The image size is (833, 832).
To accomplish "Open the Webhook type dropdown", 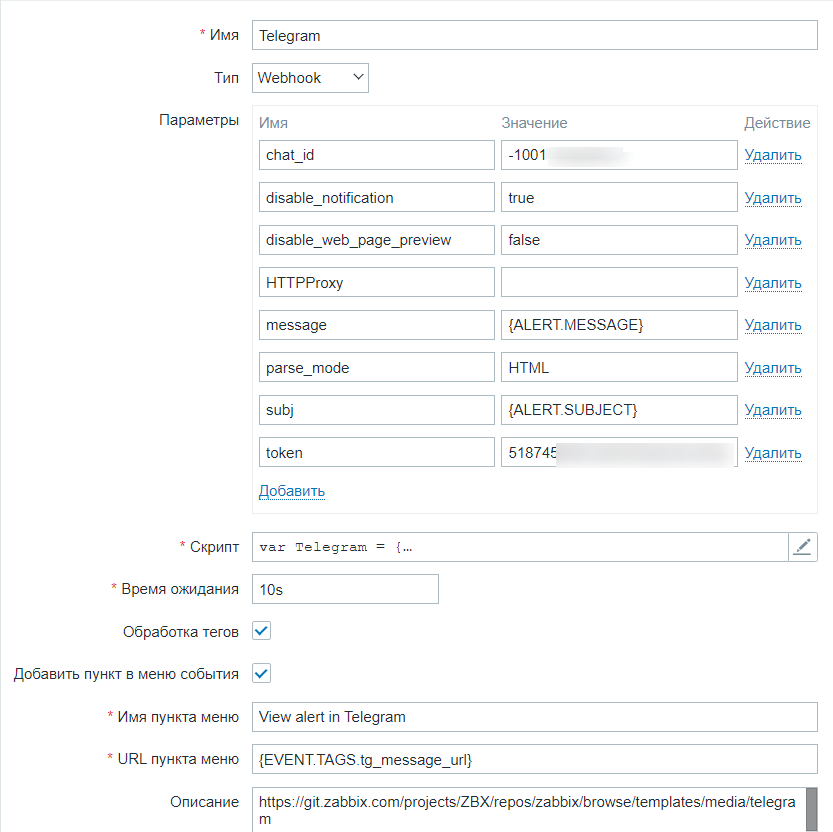I will pyautogui.click(x=311, y=78).
